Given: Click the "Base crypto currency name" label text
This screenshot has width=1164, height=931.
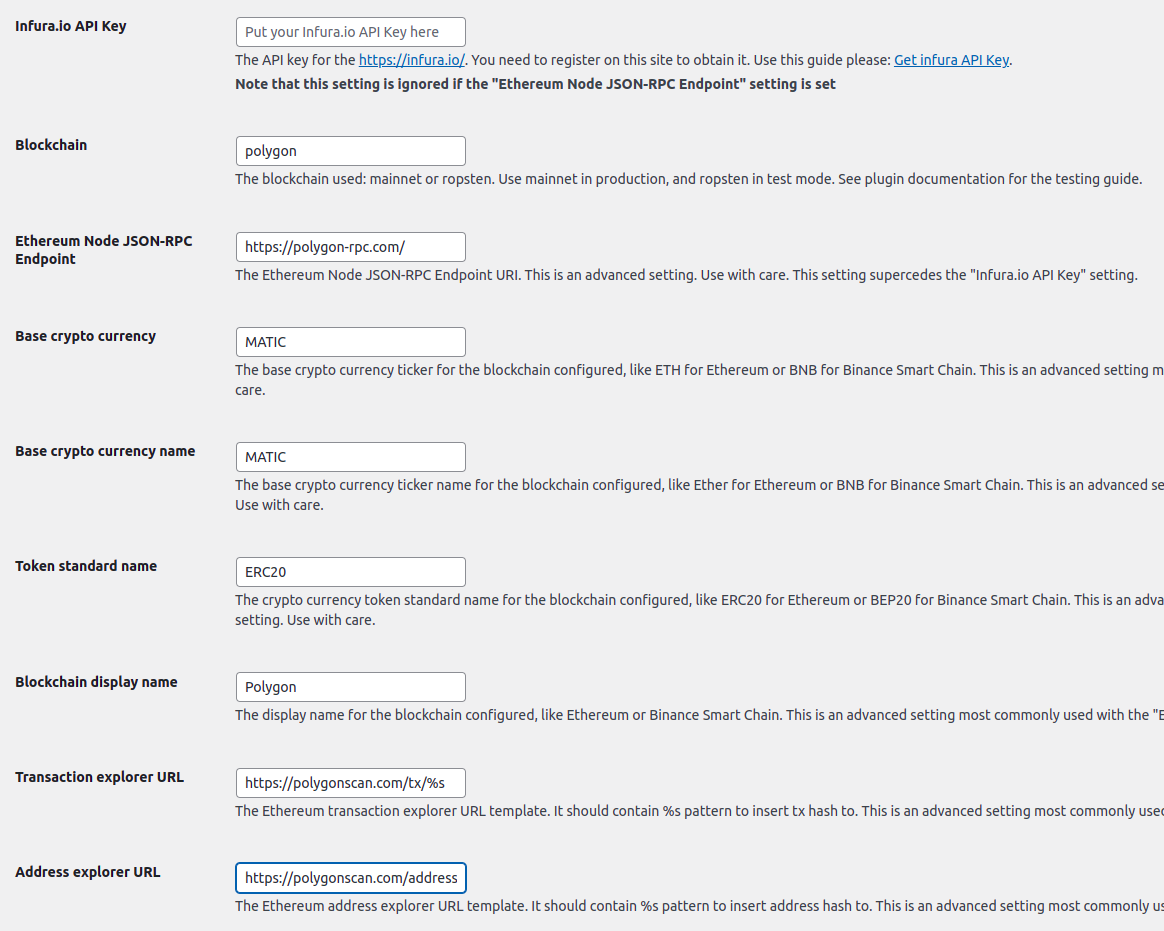Looking at the screenshot, I should point(105,451).
